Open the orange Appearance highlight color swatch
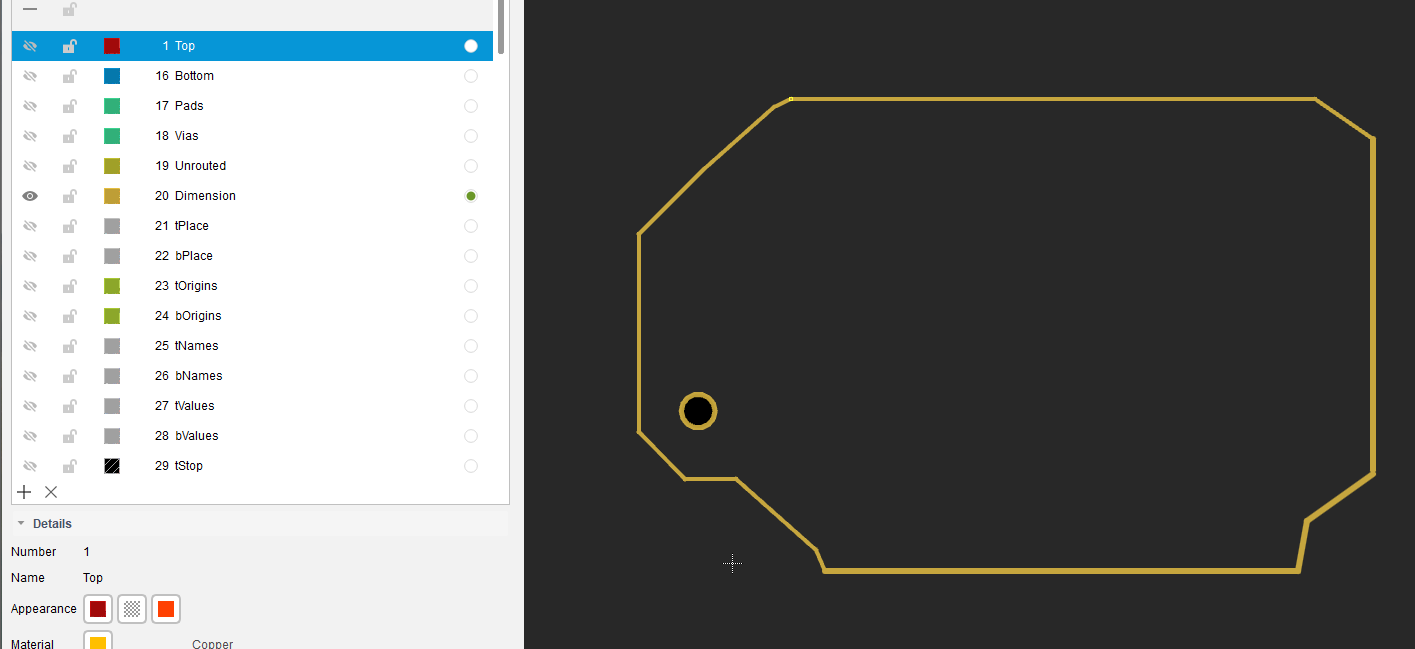 [166, 609]
